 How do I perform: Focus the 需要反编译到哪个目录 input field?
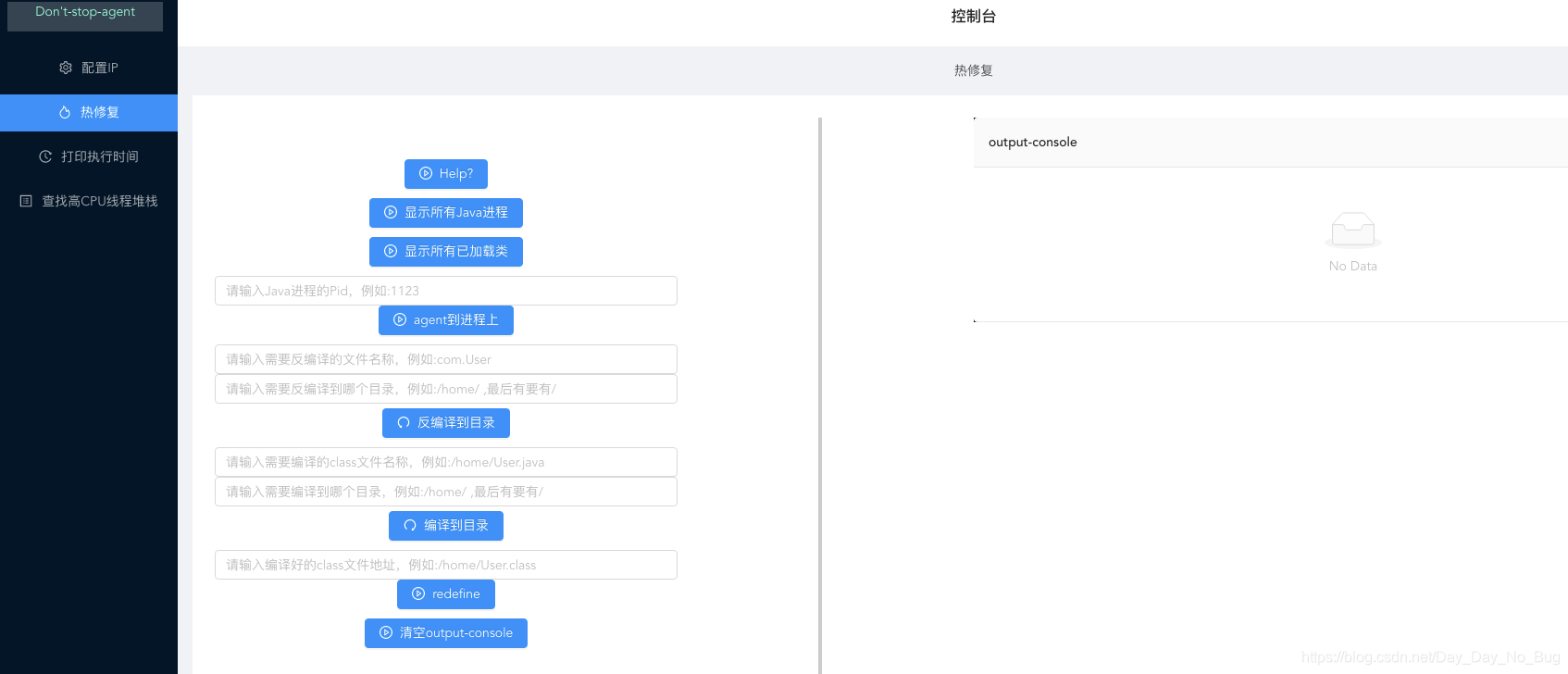[446, 388]
